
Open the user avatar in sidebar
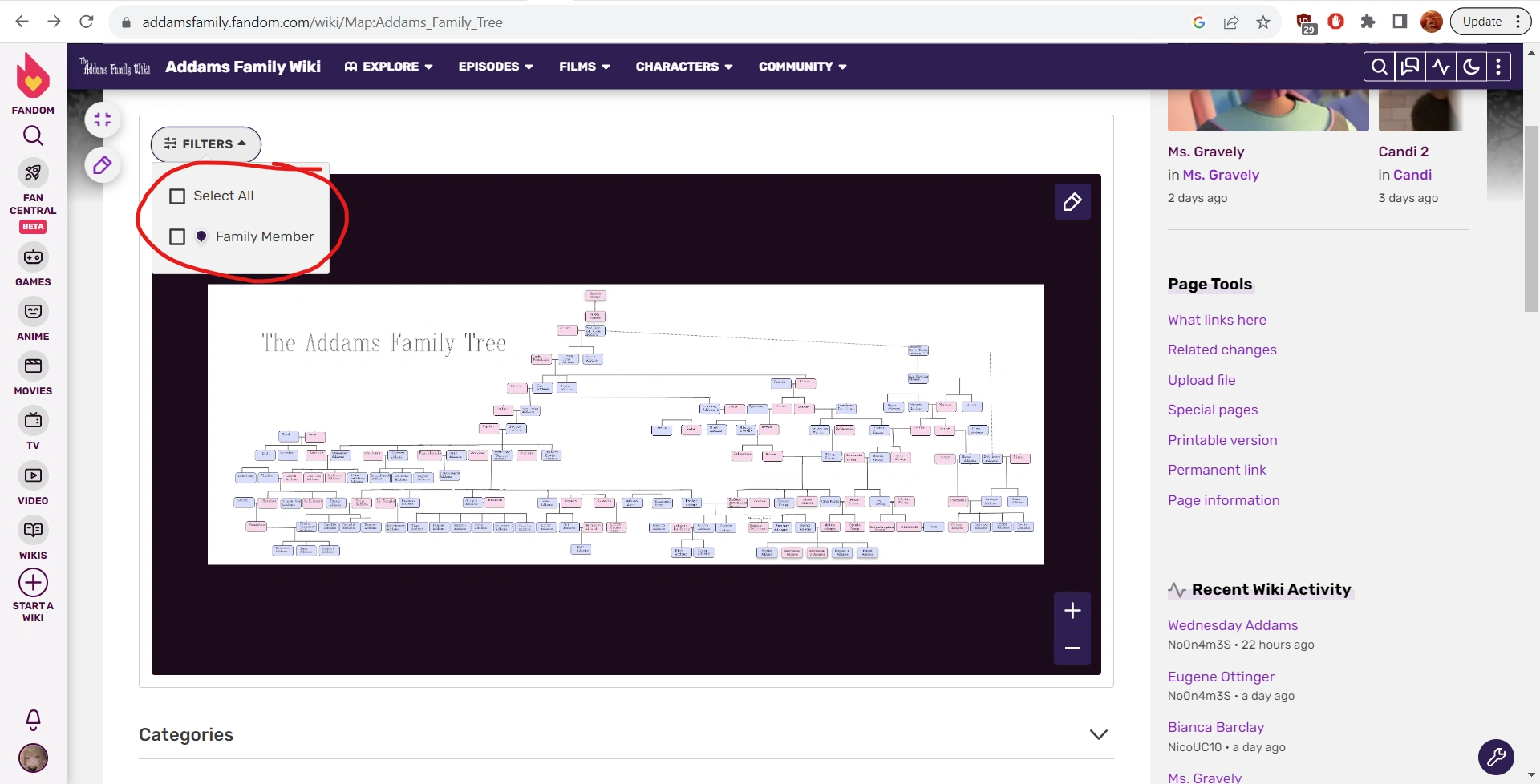point(33,758)
